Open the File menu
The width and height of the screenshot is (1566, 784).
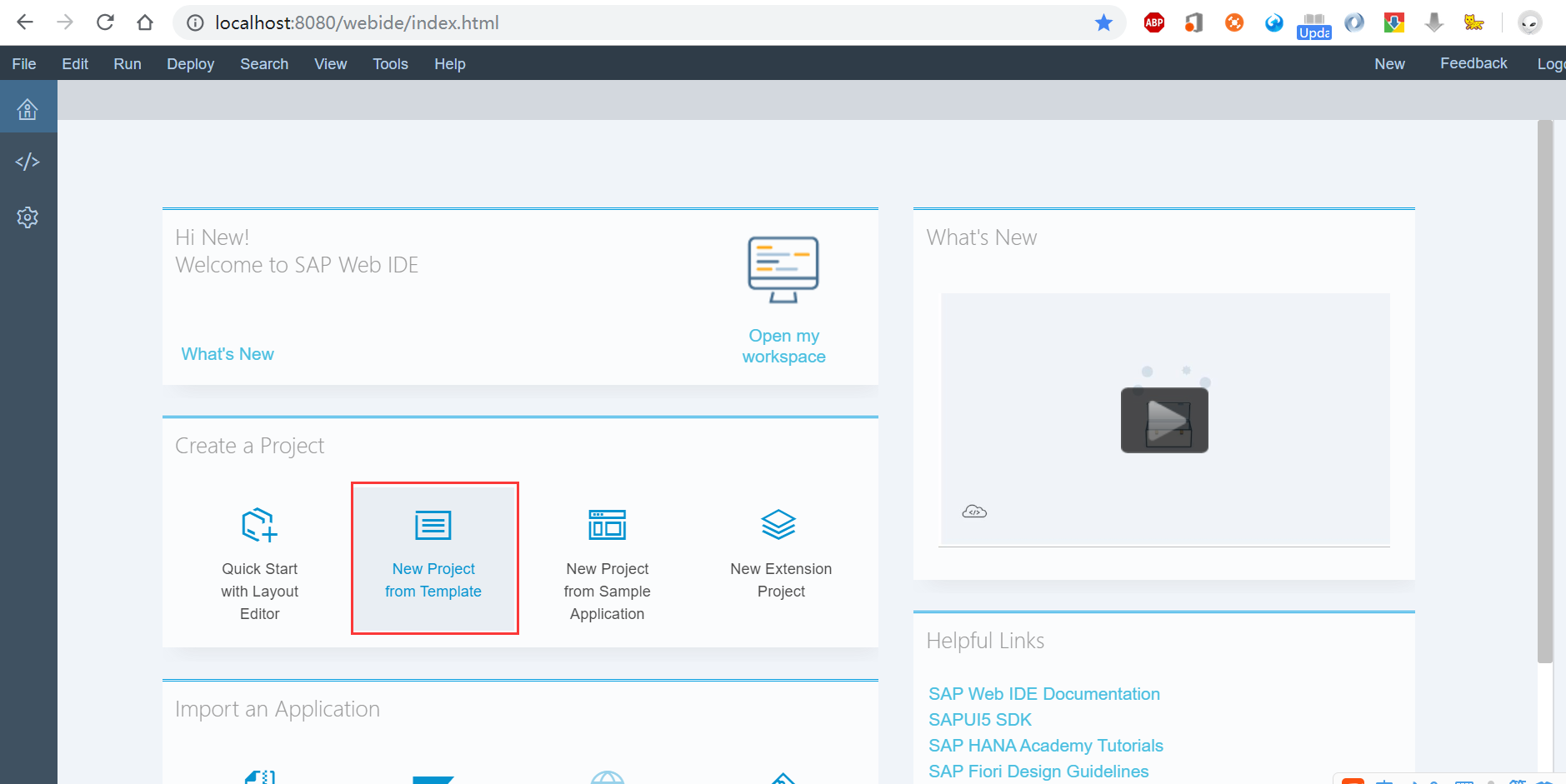click(24, 64)
